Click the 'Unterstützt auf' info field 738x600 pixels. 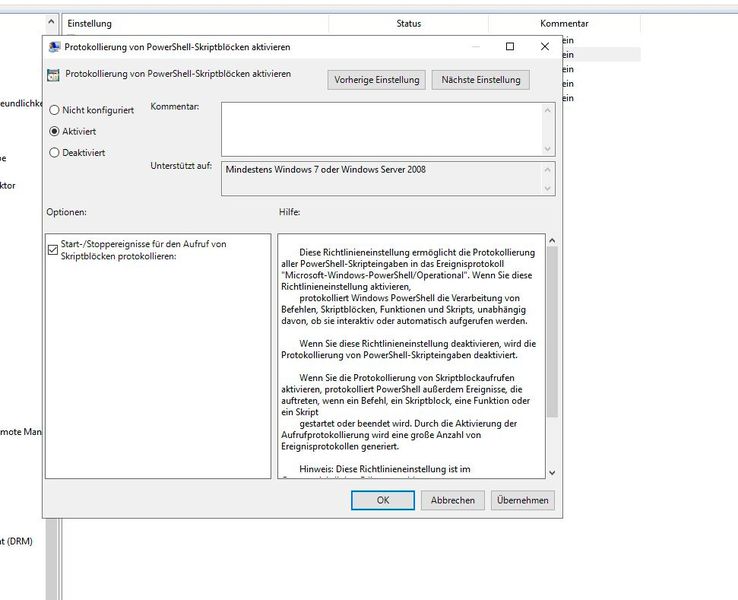[x=382, y=178]
